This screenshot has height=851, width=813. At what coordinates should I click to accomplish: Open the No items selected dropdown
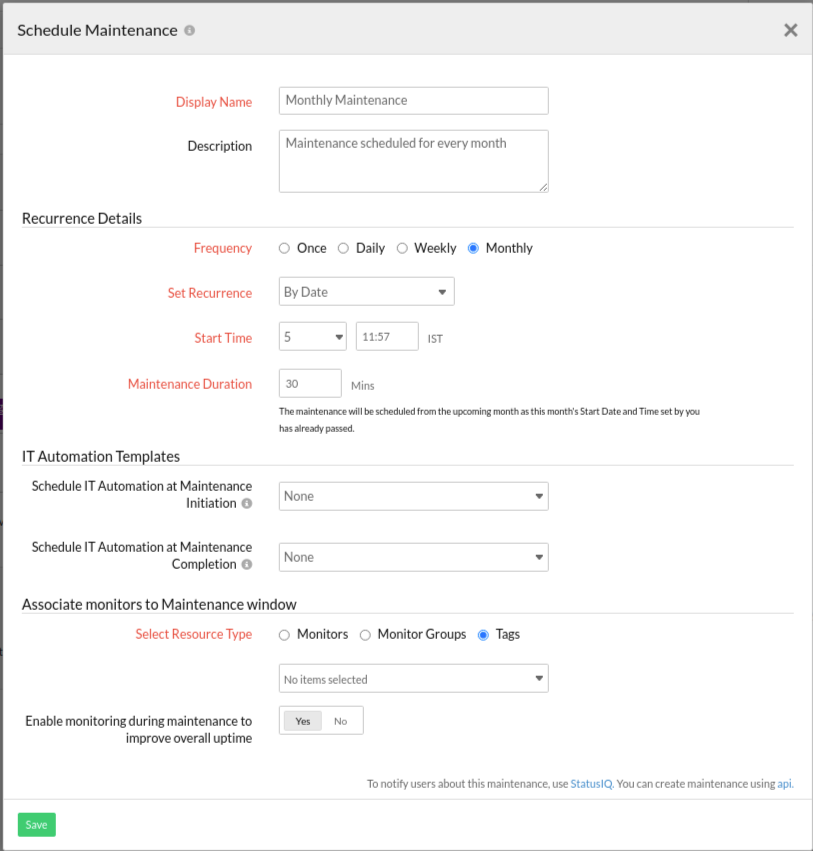[x=413, y=679]
